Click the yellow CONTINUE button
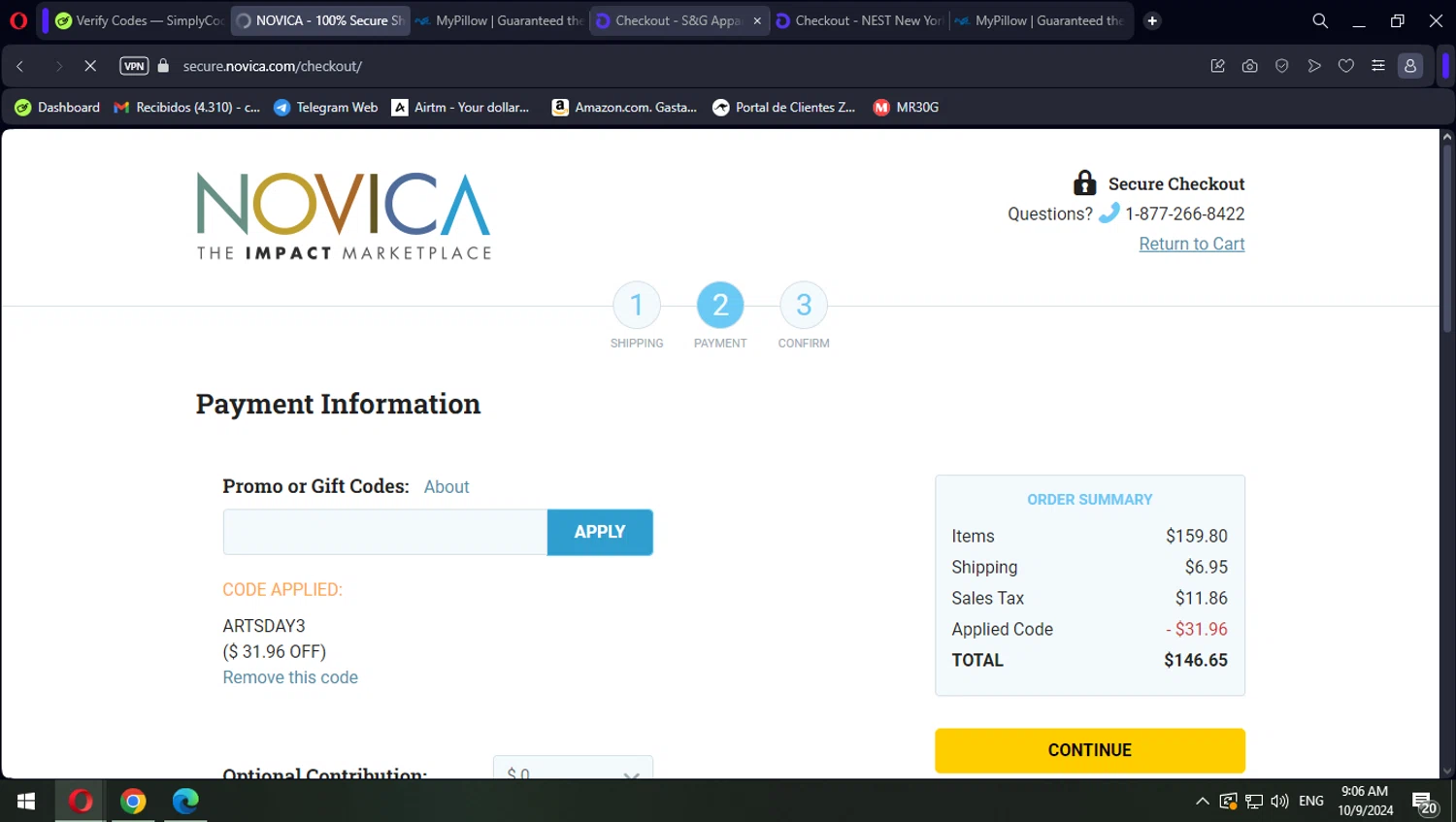The height and width of the screenshot is (822, 1456). click(x=1090, y=750)
